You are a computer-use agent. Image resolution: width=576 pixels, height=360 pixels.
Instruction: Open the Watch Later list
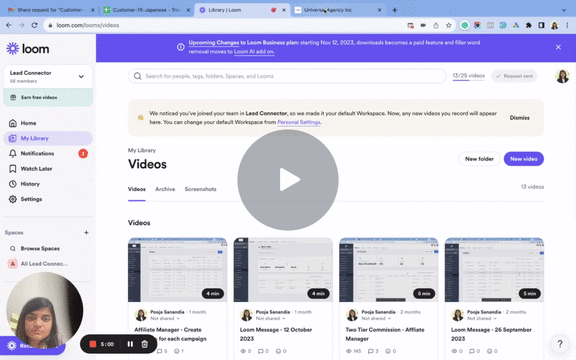click(x=36, y=169)
